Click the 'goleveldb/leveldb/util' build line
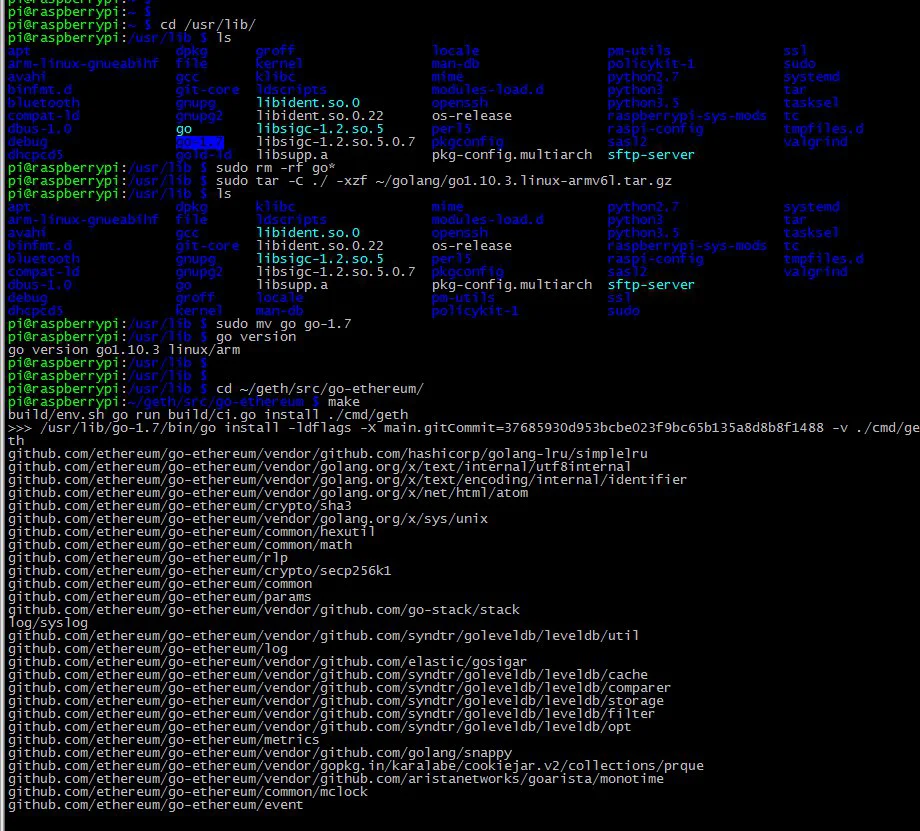920x831 pixels. pyautogui.click(x=323, y=636)
